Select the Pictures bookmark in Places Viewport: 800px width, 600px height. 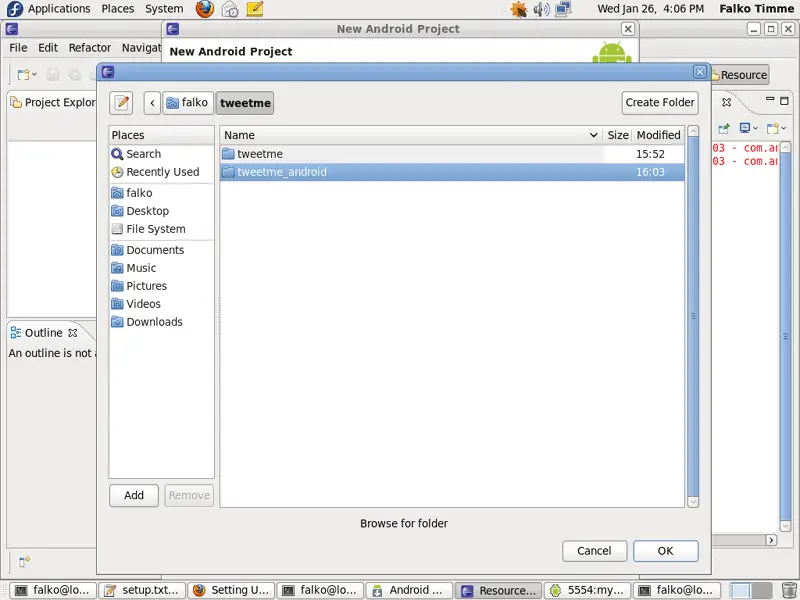pyautogui.click(x=162, y=286)
